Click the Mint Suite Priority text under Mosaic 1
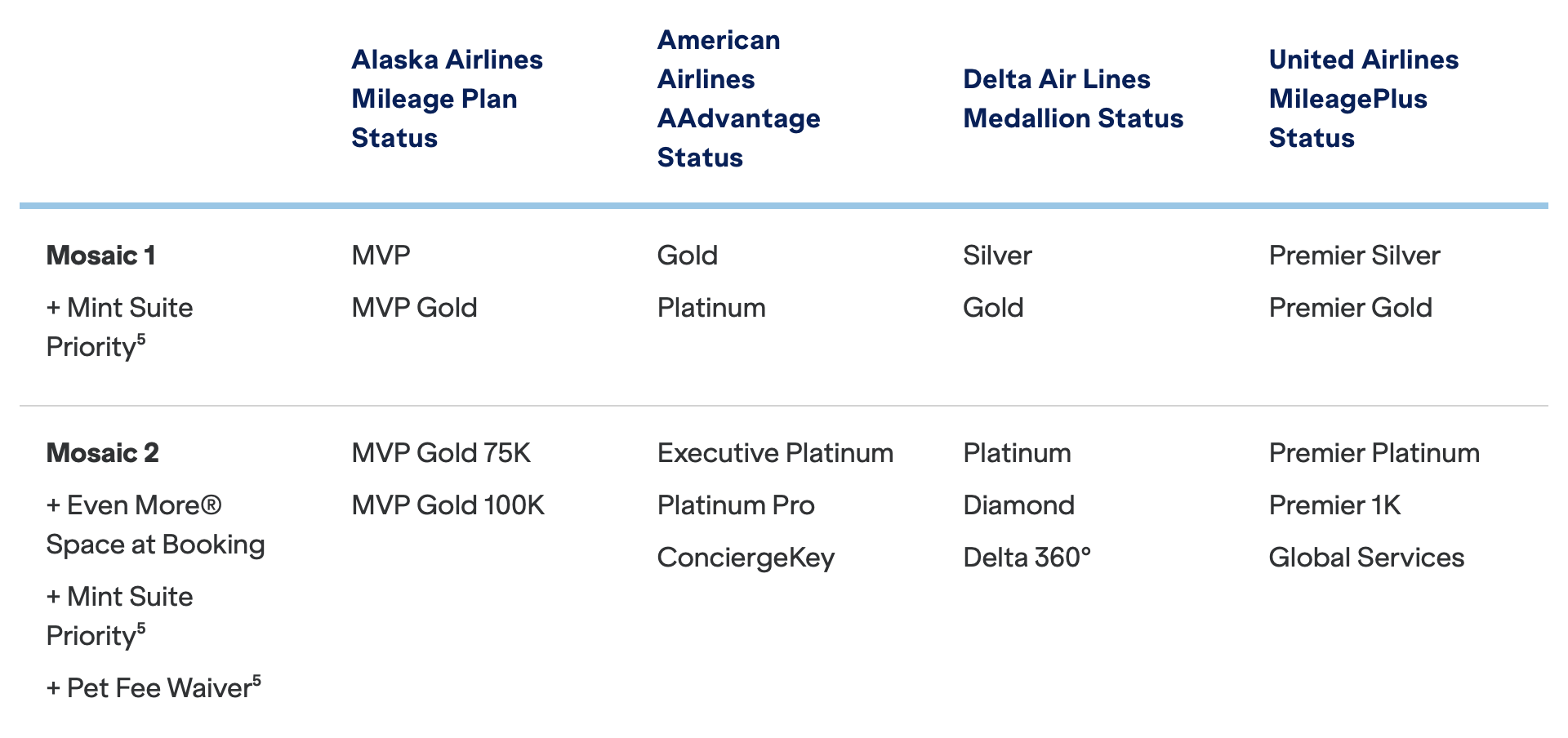This screenshot has width=1568, height=738. click(x=119, y=327)
